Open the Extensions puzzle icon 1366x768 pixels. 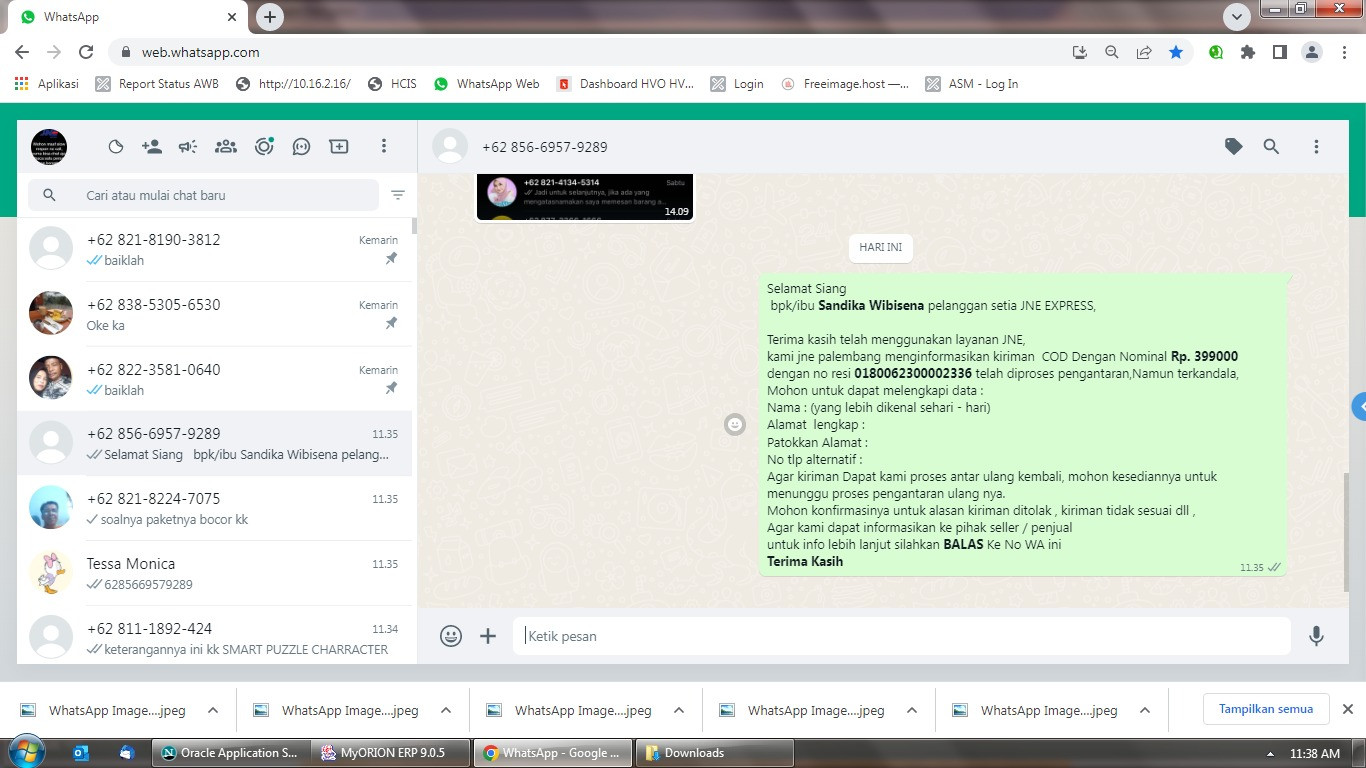tap(1248, 52)
